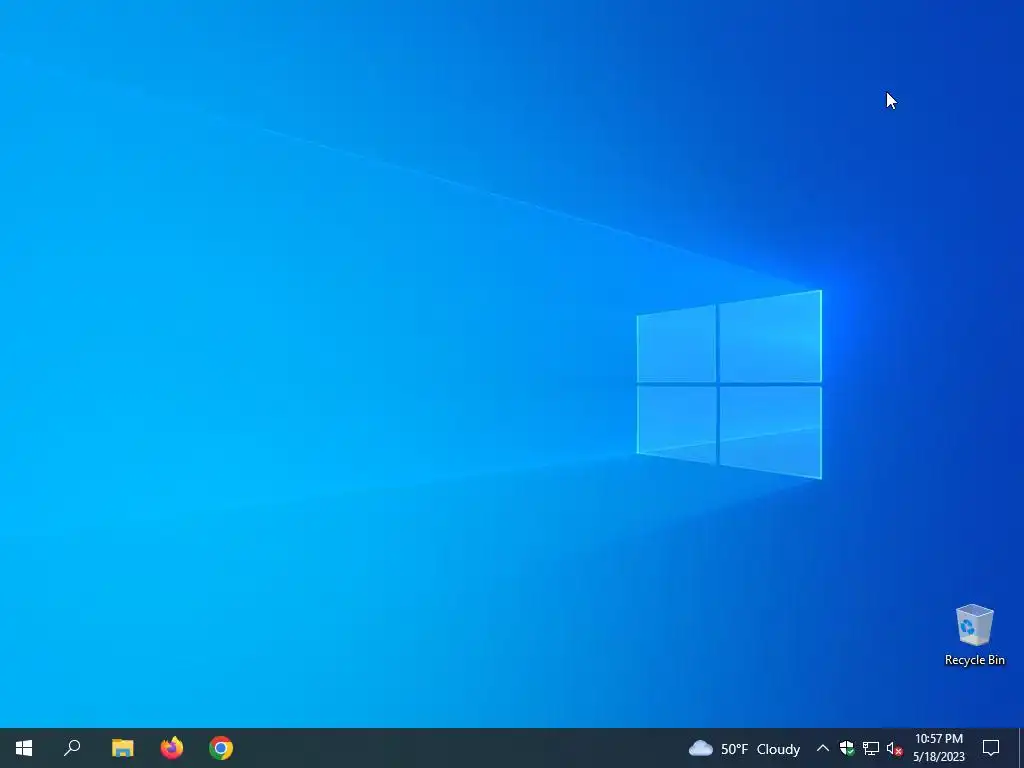The image size is (1024, 768).
Task: Select the Recycle Bin desktop icon
Action: click(974, 635)
